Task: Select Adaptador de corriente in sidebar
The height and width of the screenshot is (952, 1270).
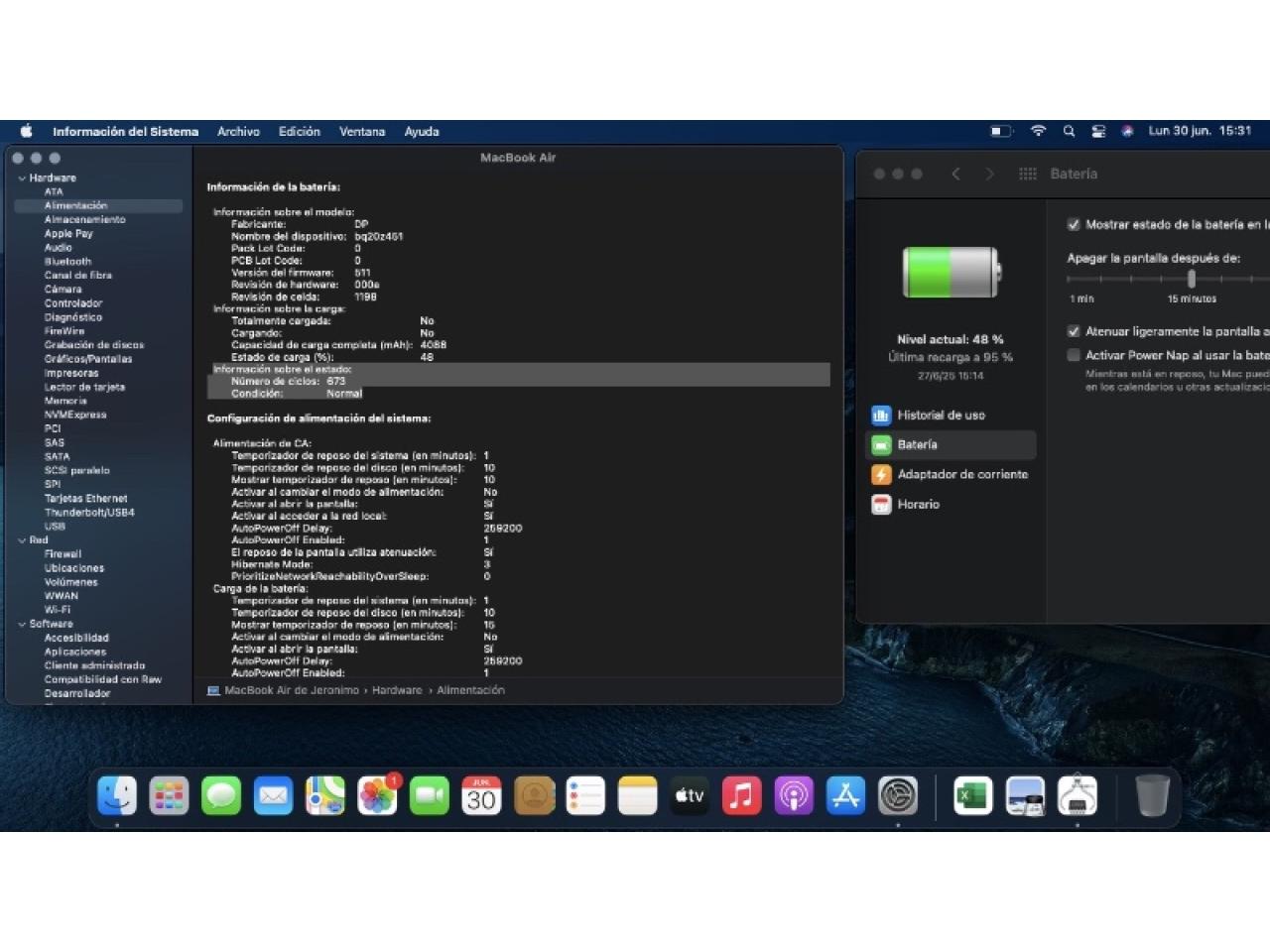Action: point(951,475)
